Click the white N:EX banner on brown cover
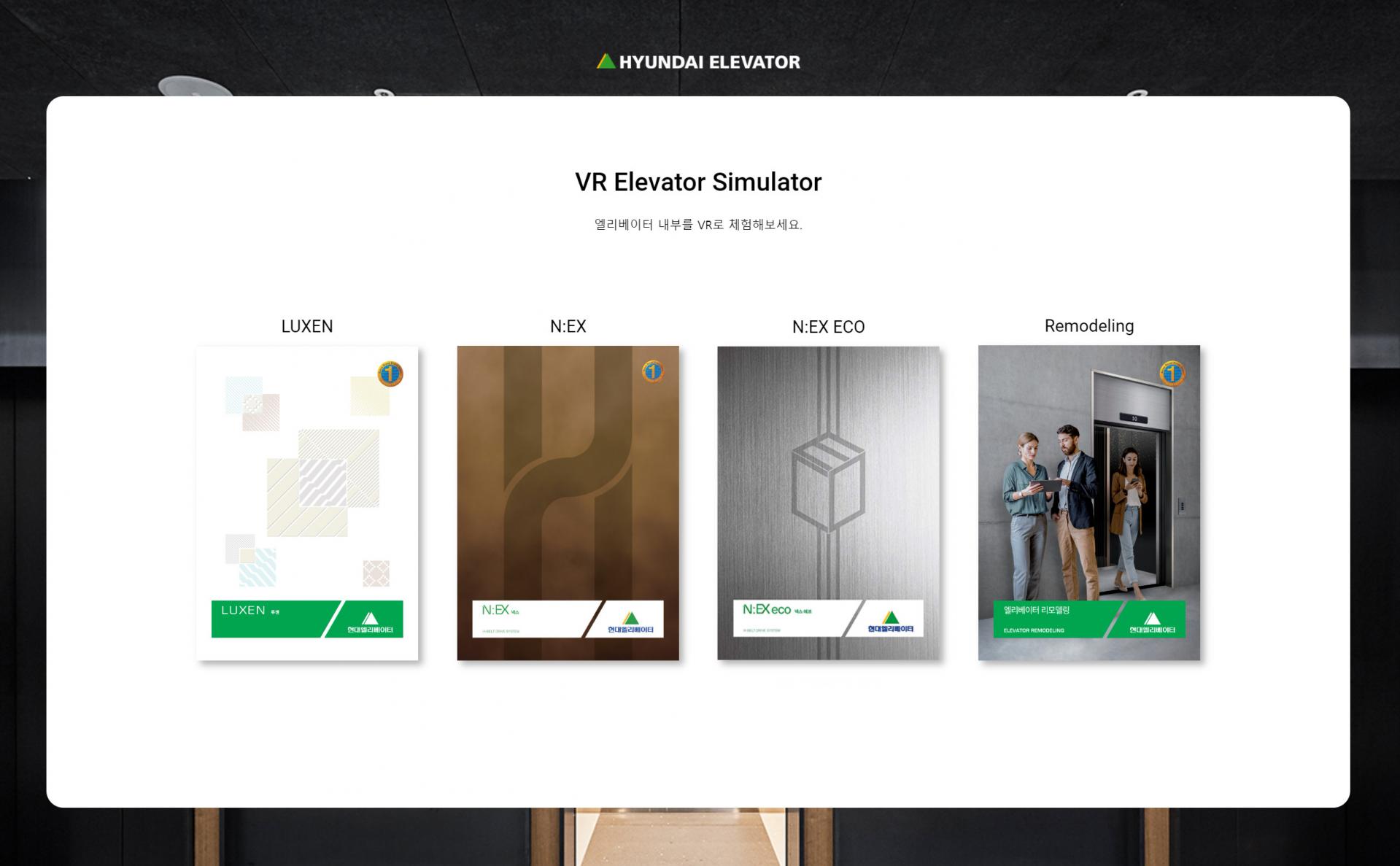This screenshot has height=866, width=1400. 568,619
